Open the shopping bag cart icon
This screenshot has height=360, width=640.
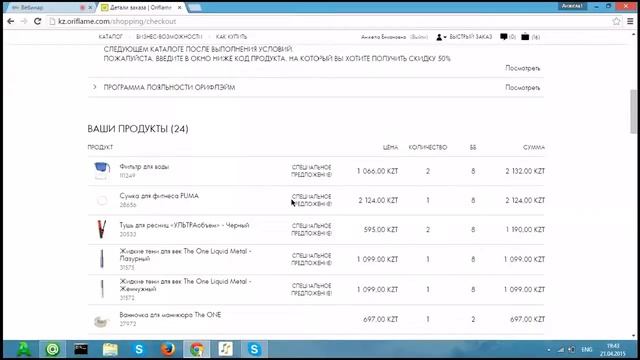525,37
